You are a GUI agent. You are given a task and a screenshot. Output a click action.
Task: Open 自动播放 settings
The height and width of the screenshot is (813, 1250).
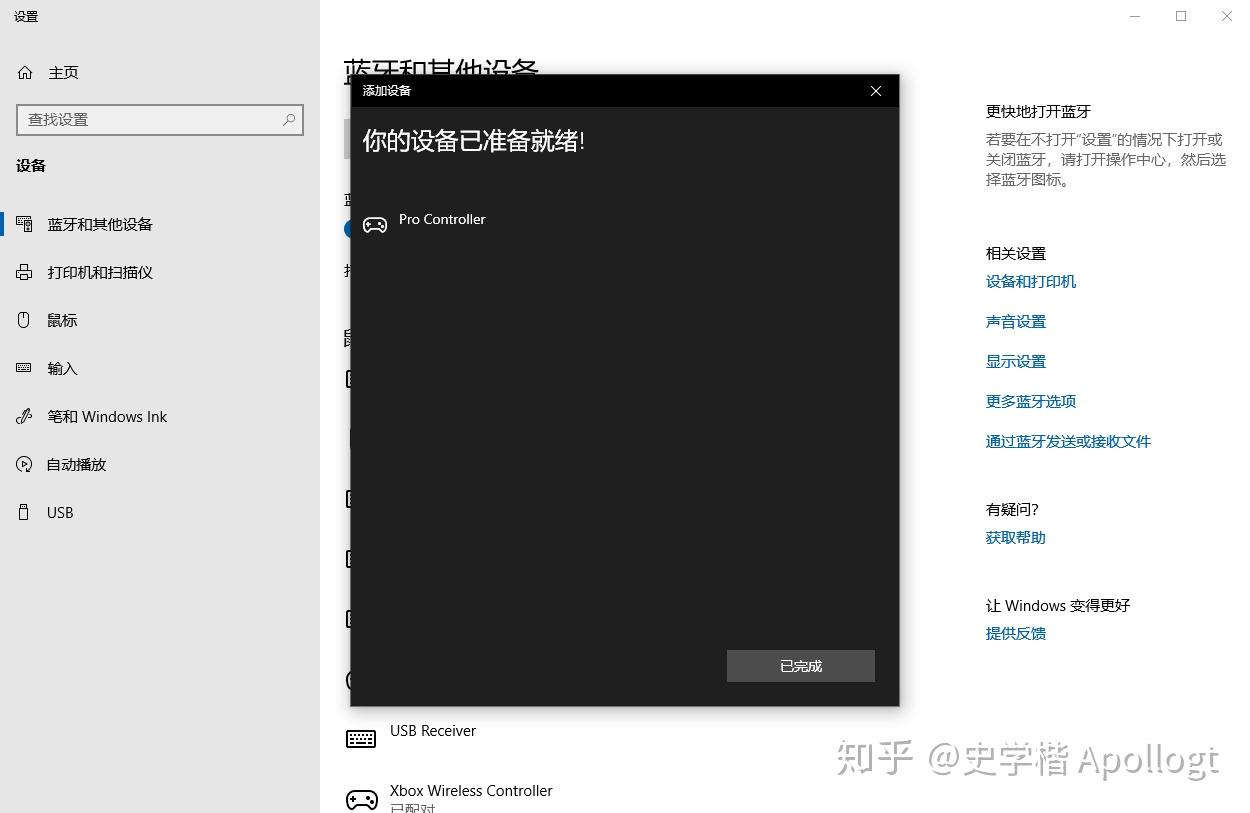tap(76, 464)
